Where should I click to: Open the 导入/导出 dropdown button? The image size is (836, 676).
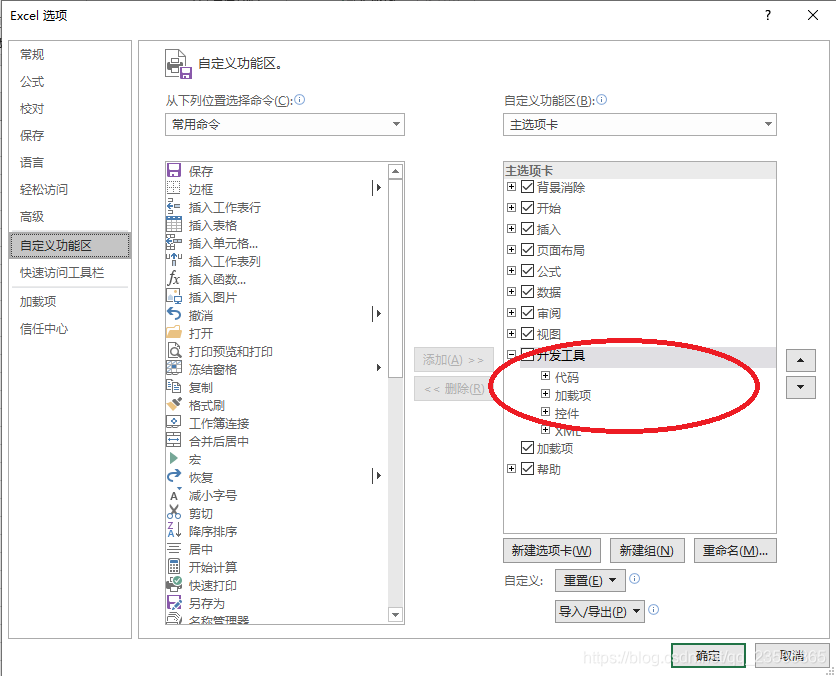click(x=600, y=611)
